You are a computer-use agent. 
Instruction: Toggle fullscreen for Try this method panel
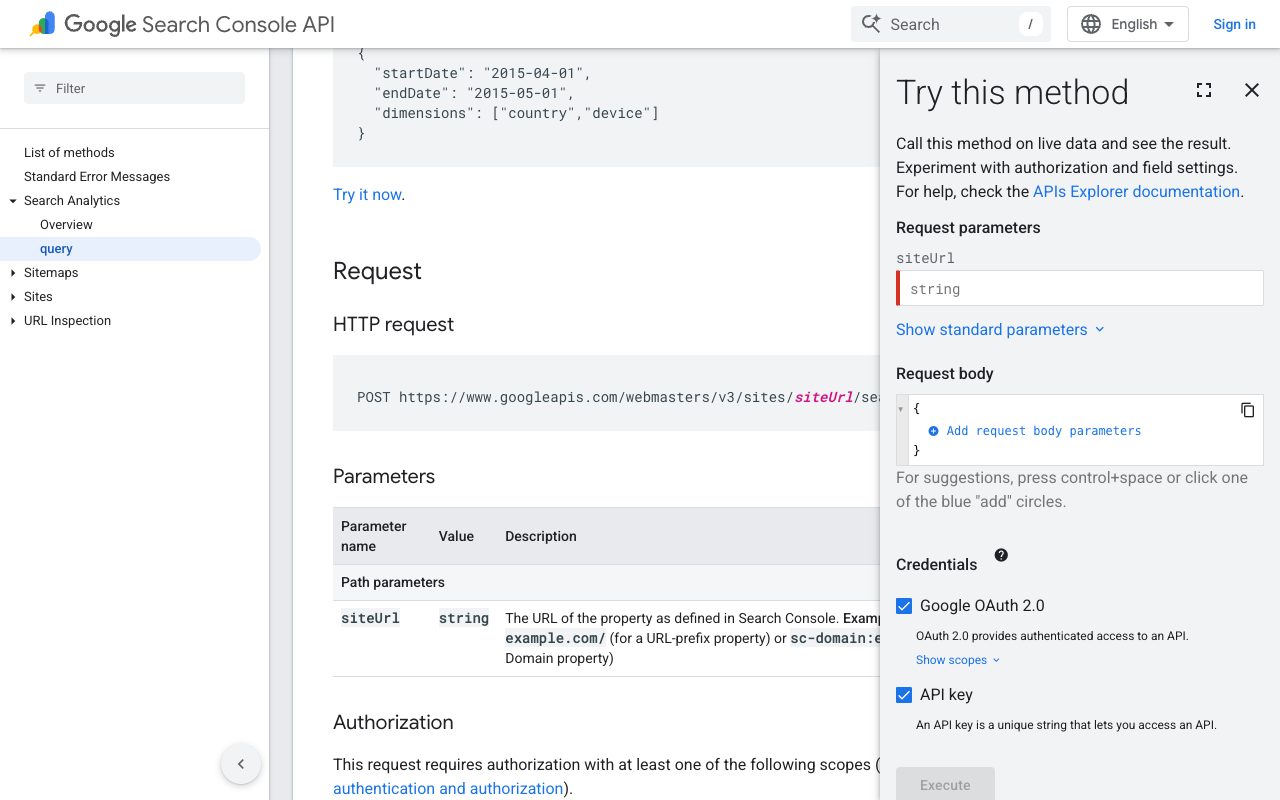click(x=1204, y=90)
